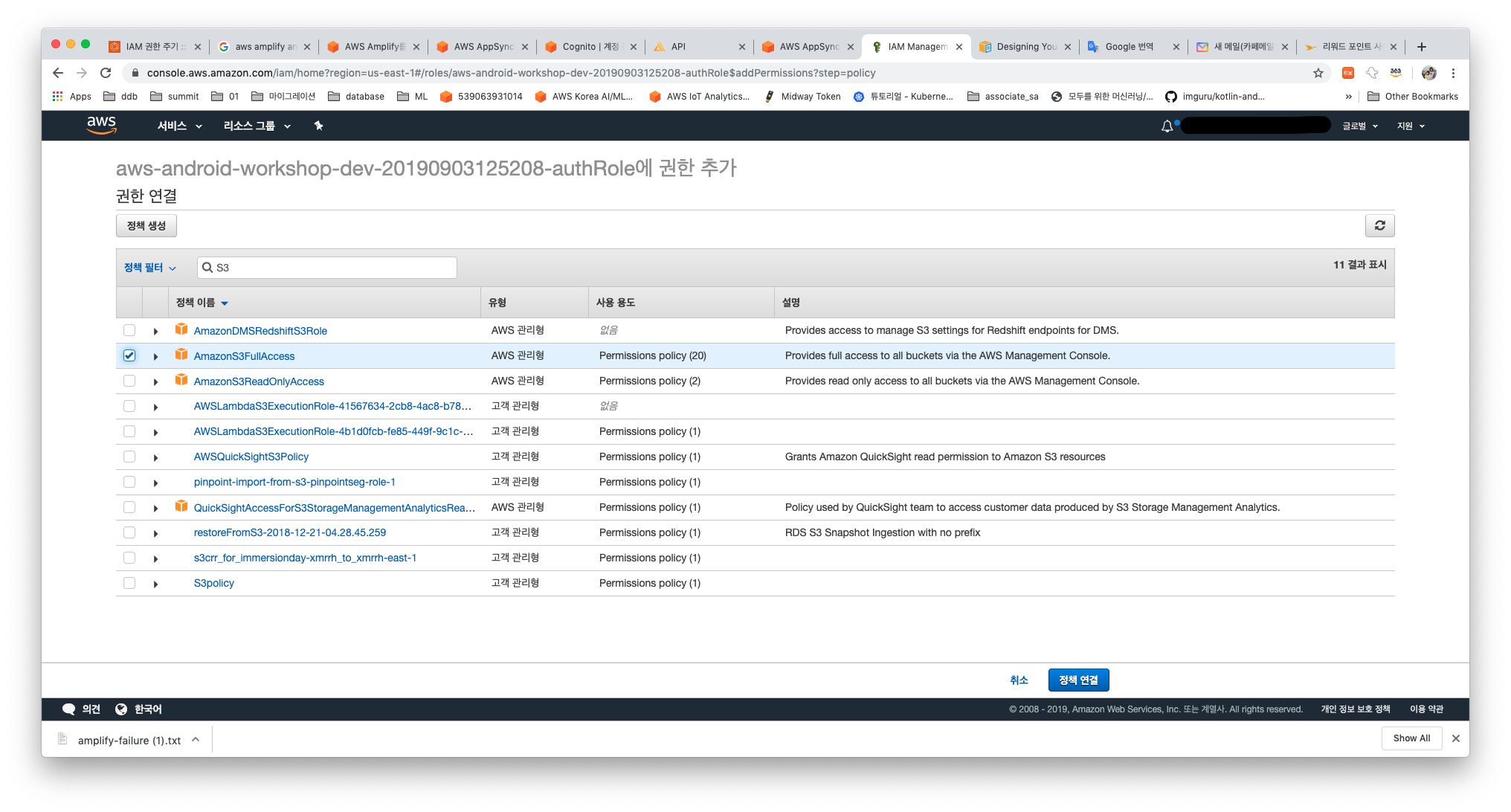The width and height of the screenshot is (1511, 812).
Task: Check the AmazonS3ReadOnlyAccess checkbox
Action: (129, 381)
